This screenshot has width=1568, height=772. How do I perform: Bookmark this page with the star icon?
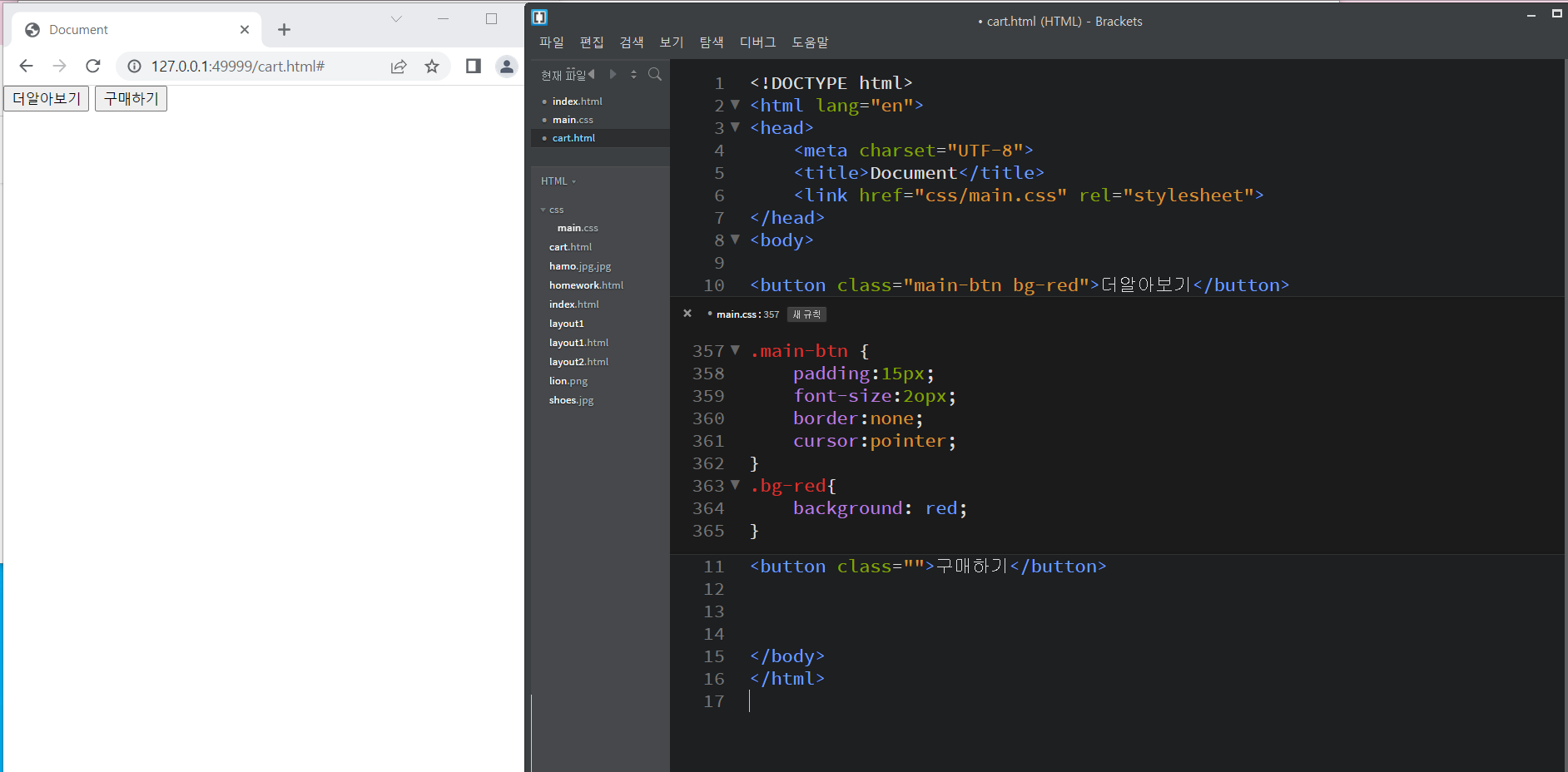tap(432, 67)
